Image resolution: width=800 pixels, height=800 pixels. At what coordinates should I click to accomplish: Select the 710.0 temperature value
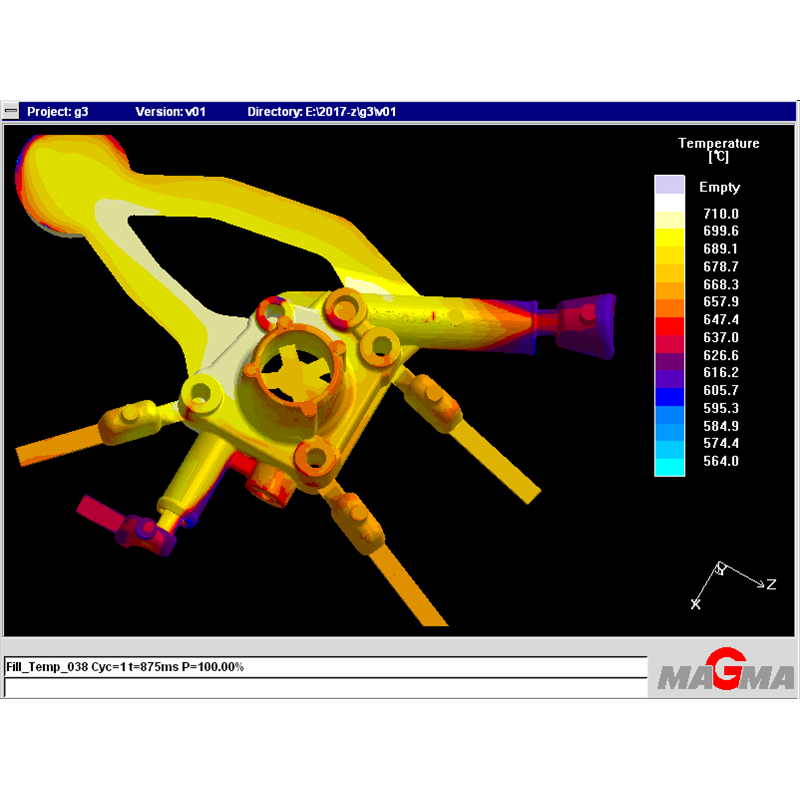click(x=720, y=214)
